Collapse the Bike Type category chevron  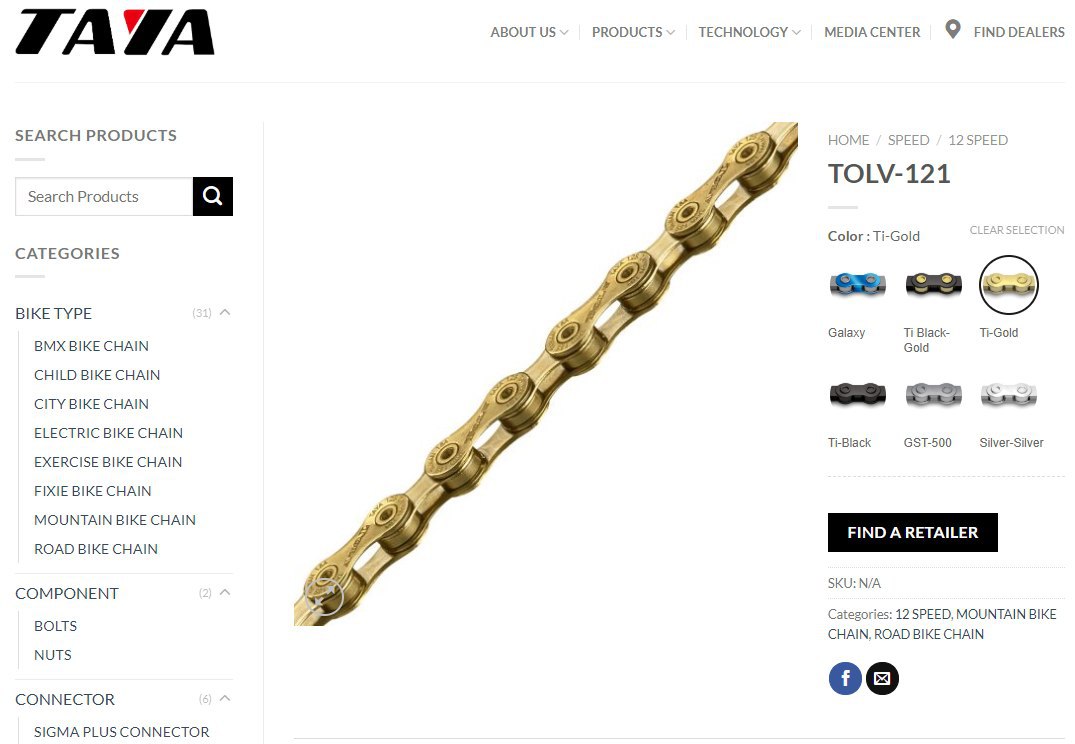(x=225, y=313)
